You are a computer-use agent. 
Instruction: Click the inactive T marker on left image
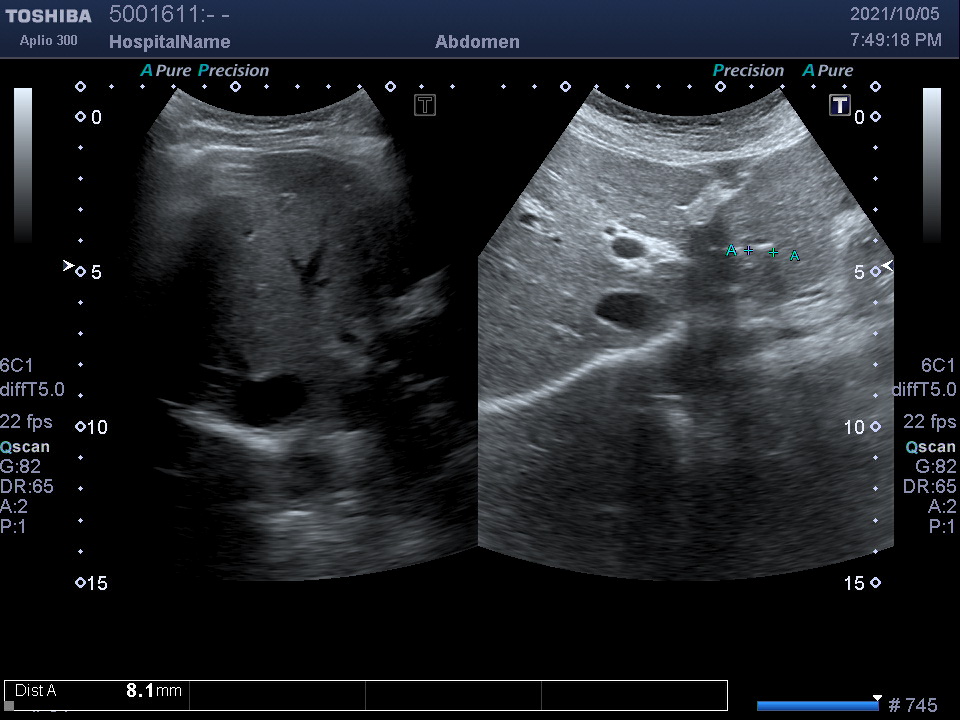425,105
